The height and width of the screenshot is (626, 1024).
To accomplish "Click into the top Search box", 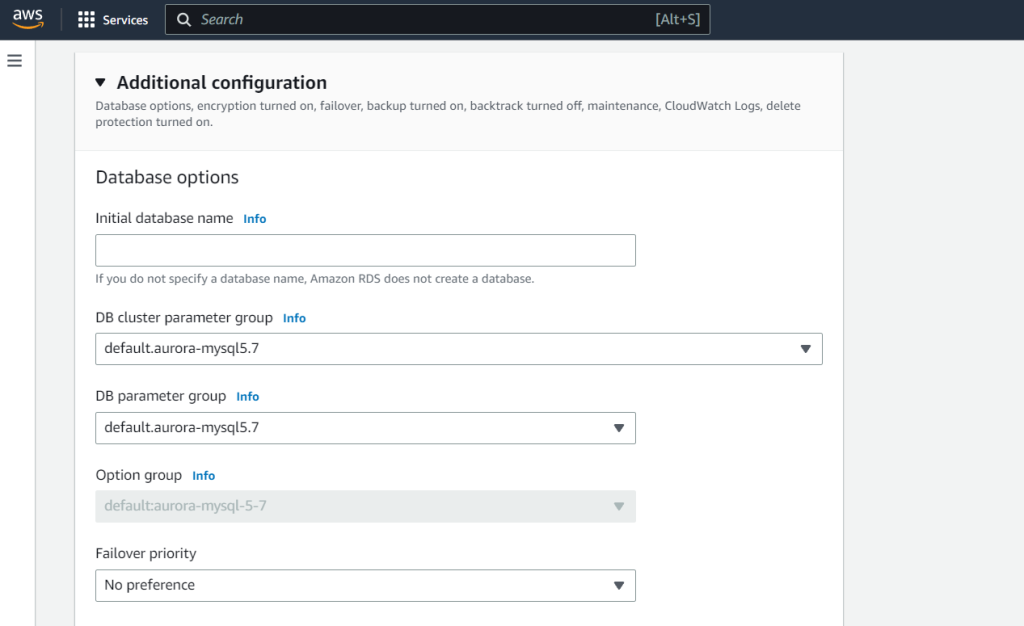I will point(420,20).
